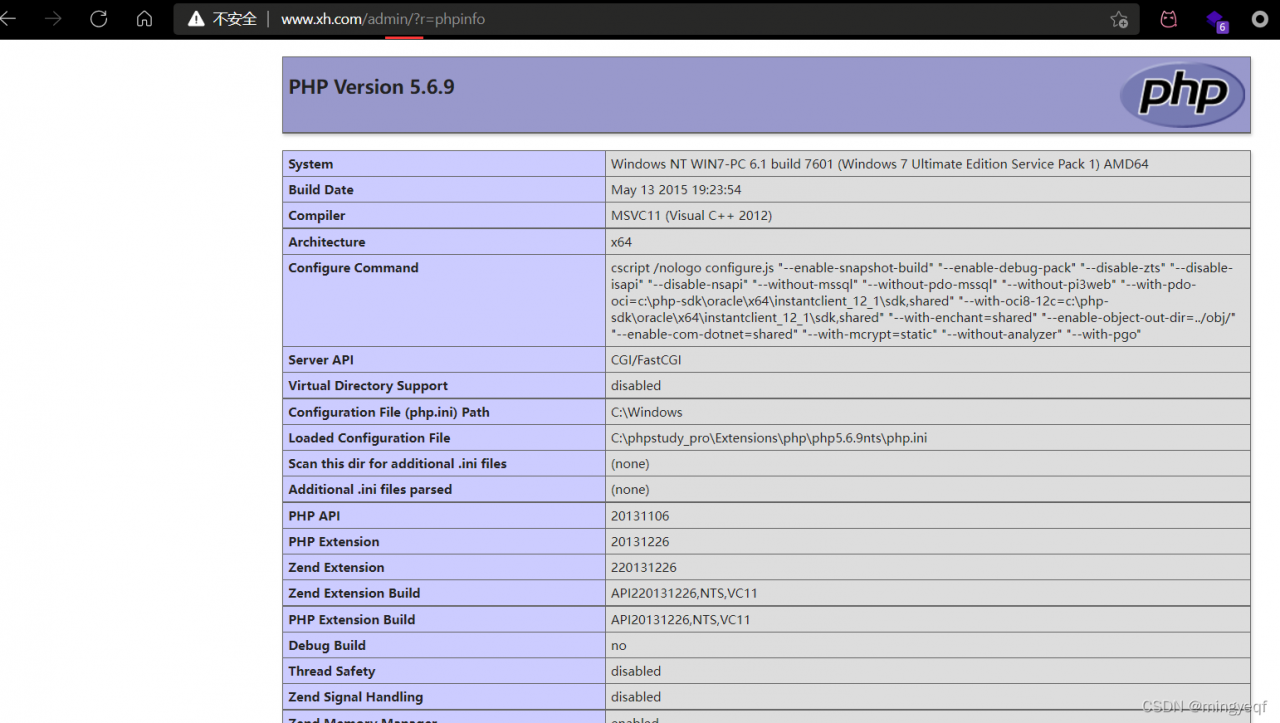
Task: Select 'API220131226,NTS,VC11' value
Action: [x=684, y=594]
